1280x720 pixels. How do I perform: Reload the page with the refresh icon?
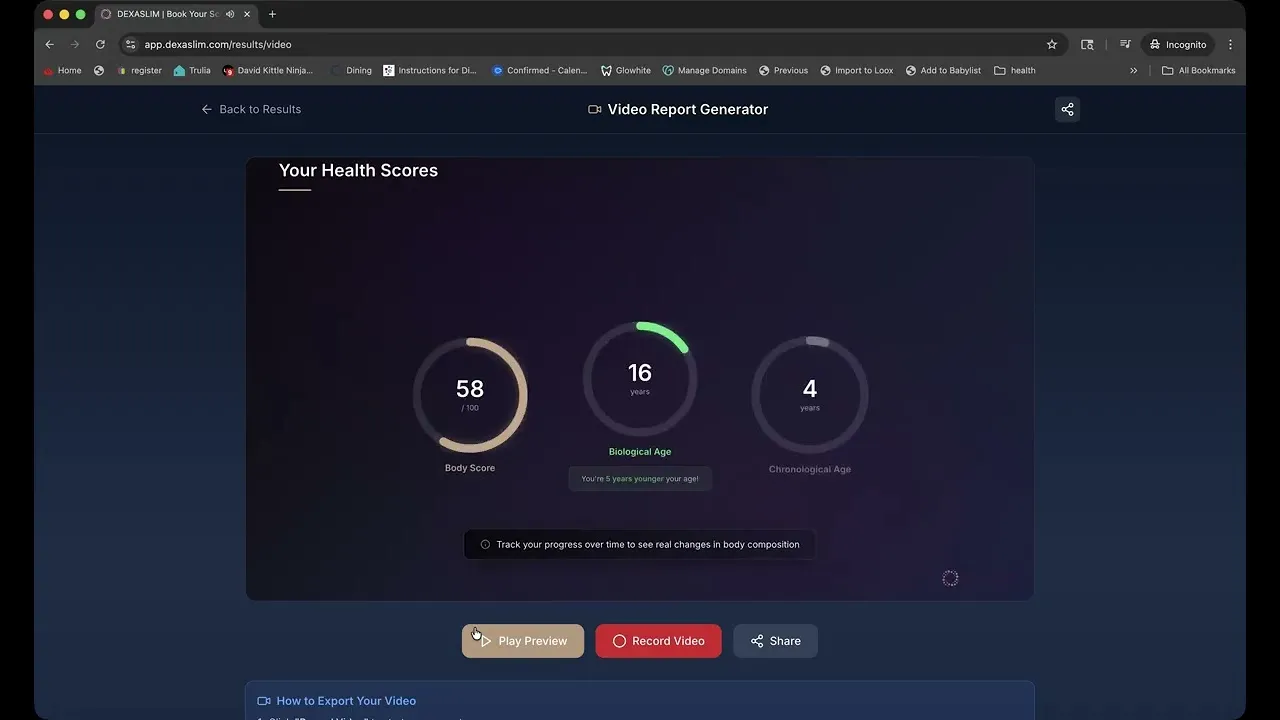point(100,44)
